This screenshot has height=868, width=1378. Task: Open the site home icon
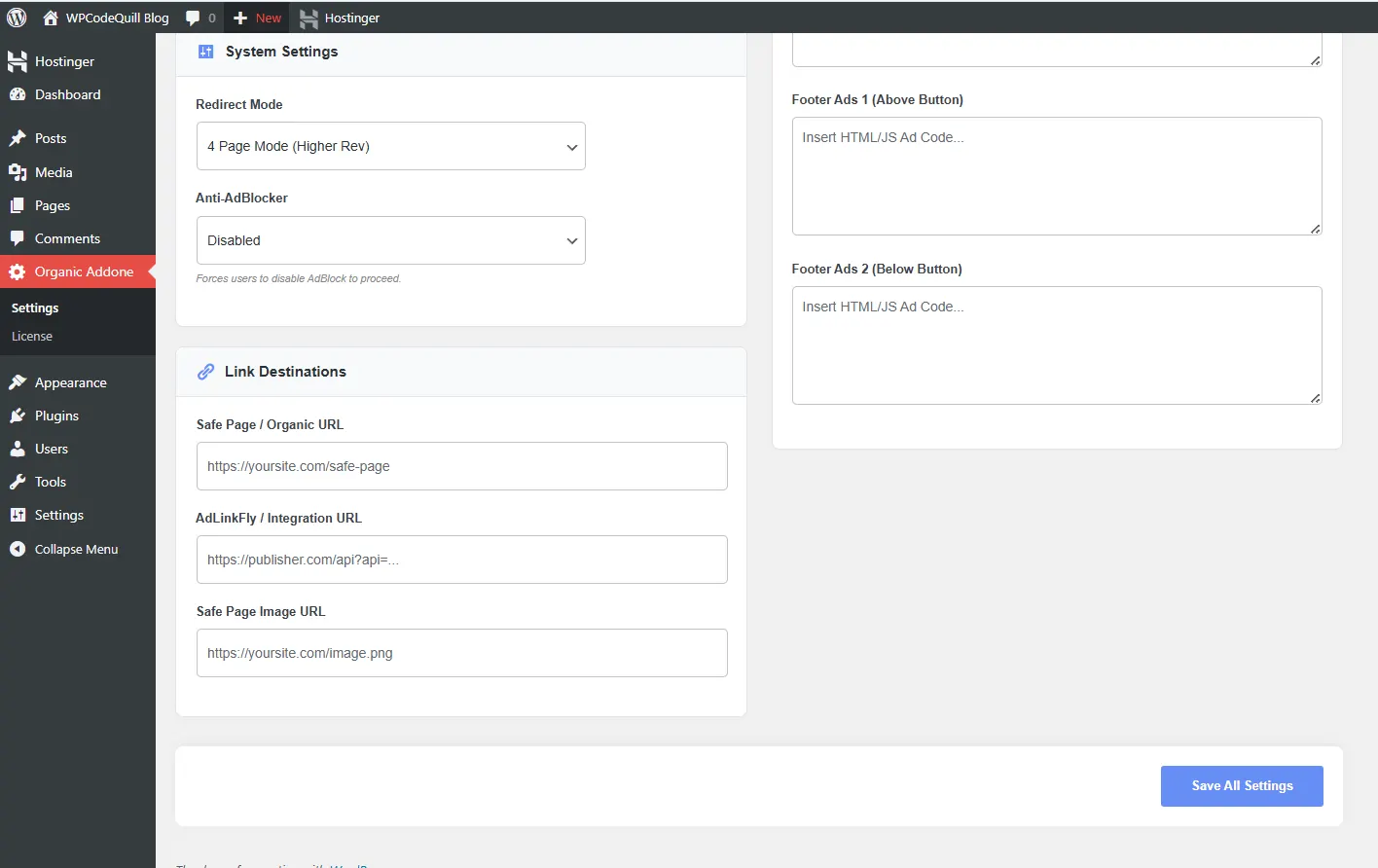tap(51, 18)
